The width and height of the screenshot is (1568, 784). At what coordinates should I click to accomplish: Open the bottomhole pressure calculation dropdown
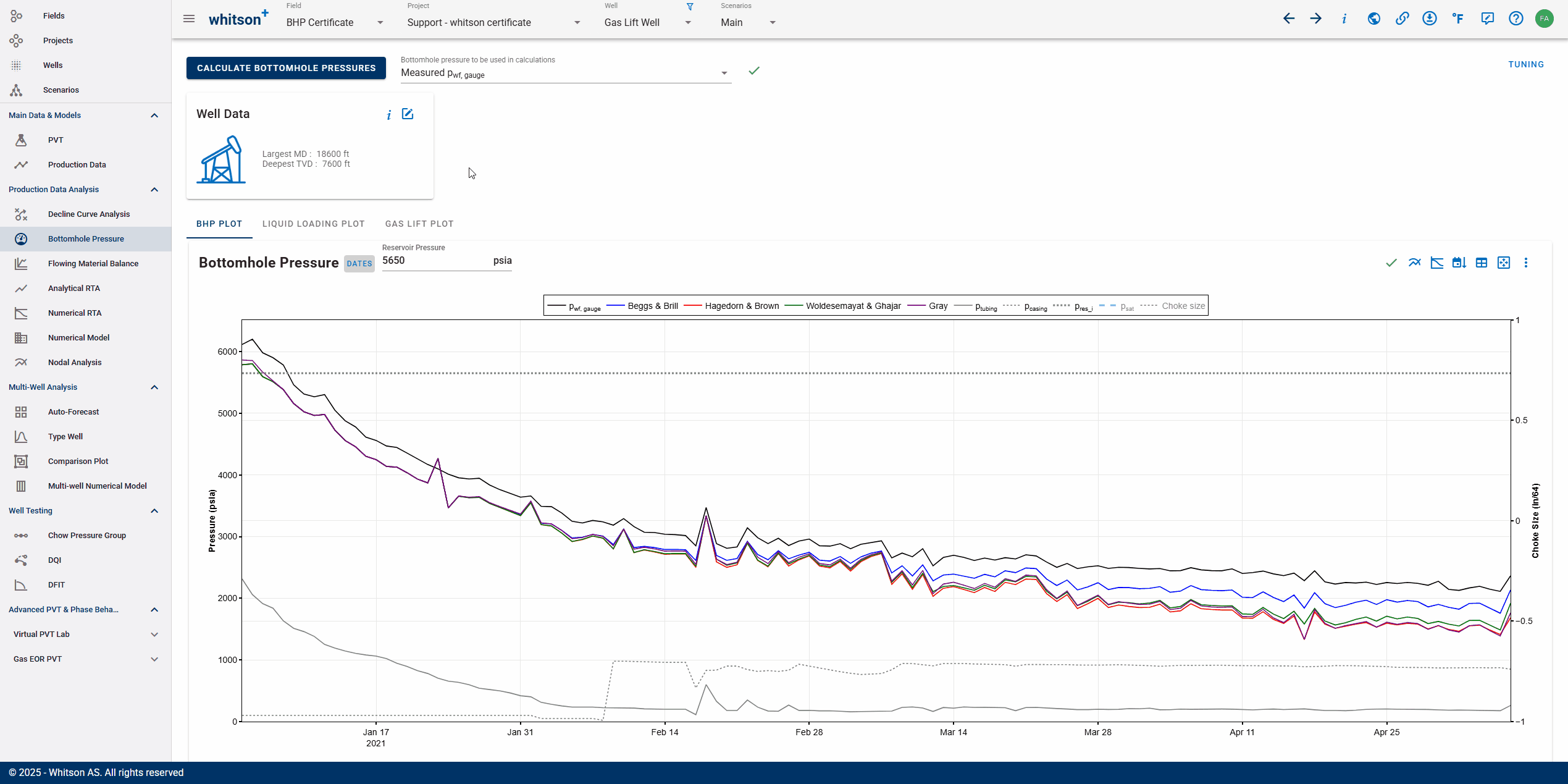tap(565, 73)
